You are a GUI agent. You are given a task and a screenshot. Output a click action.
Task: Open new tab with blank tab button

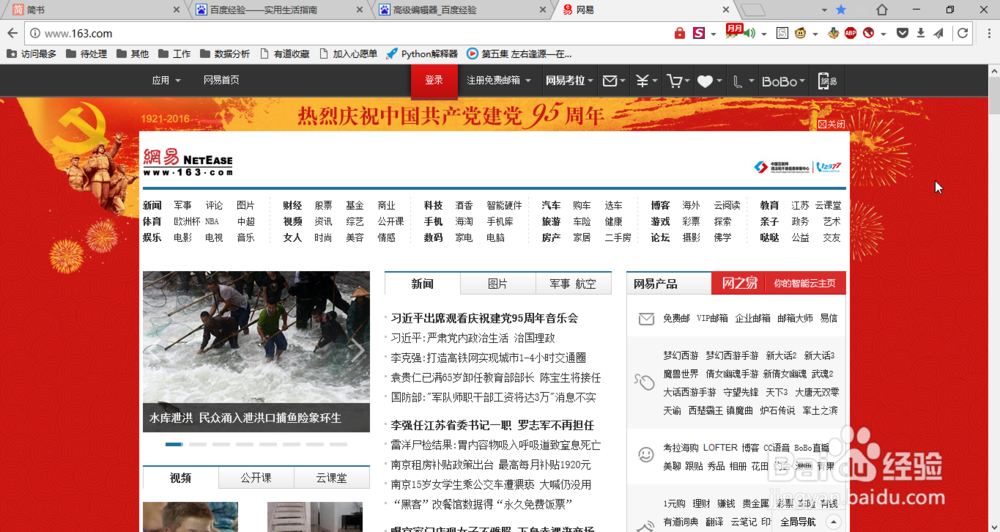pos(753,10)
